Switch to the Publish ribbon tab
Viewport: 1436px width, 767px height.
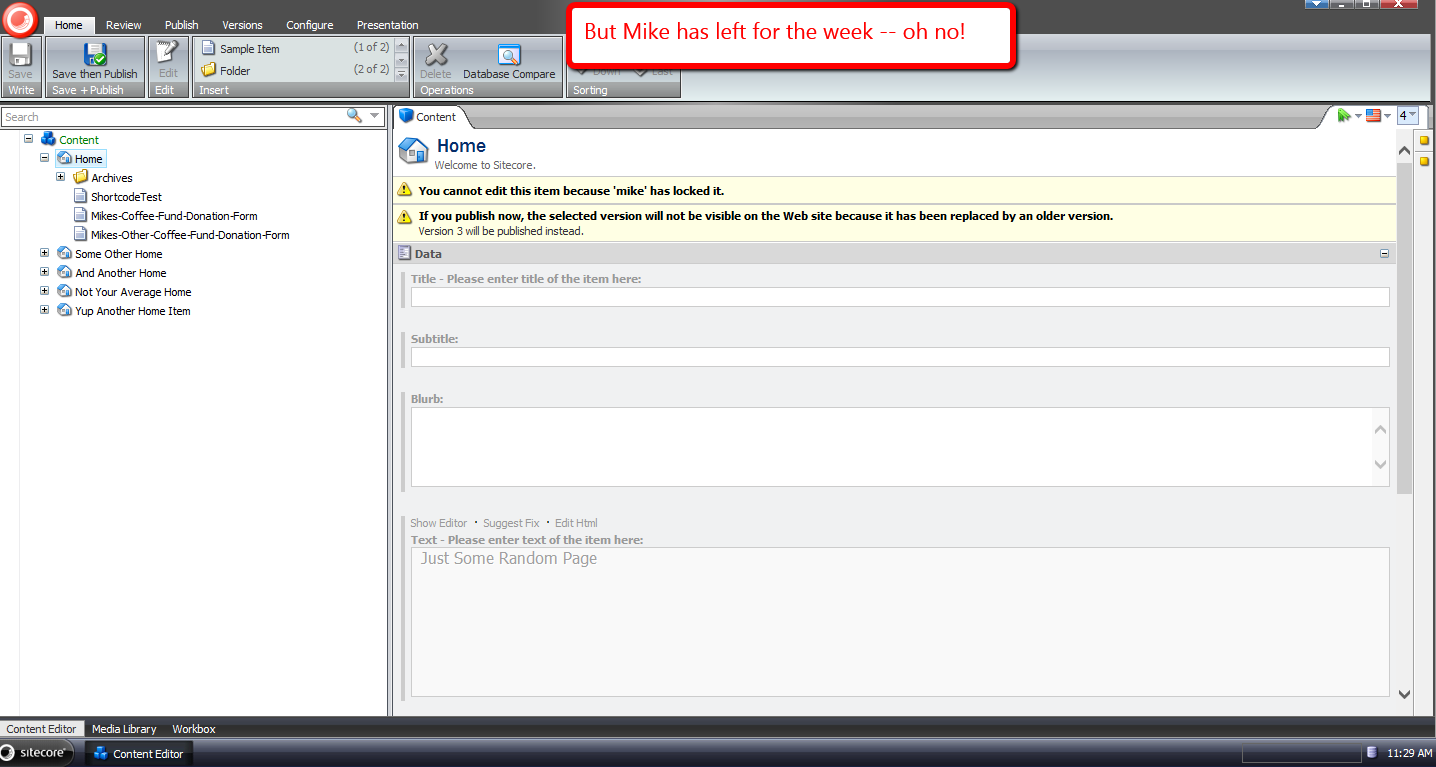(181, 25)
